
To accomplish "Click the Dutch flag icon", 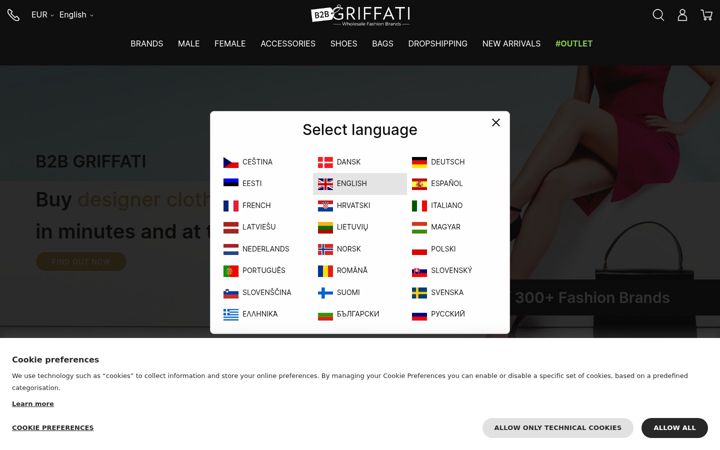I will (231, 249).
